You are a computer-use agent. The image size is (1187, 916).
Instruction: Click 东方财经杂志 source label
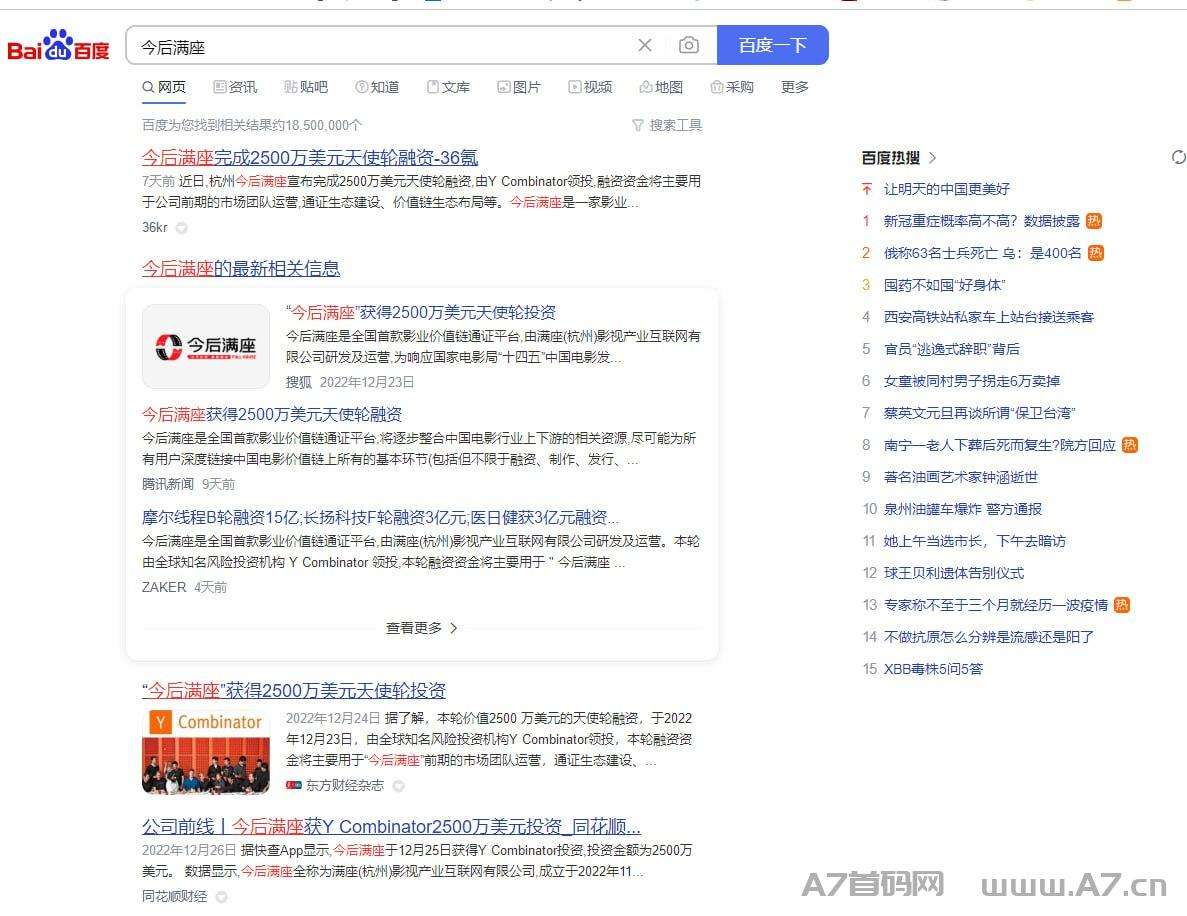[344, 786]
